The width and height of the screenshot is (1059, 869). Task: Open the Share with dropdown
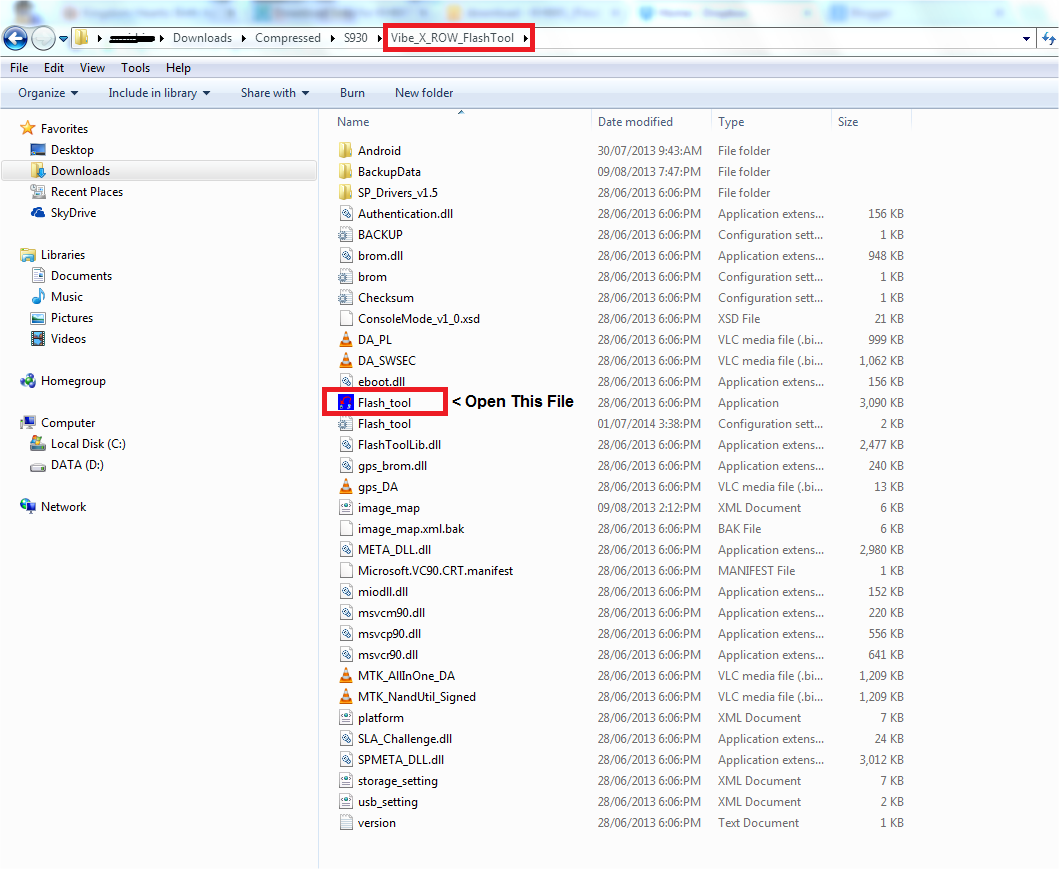click(275, 93)
